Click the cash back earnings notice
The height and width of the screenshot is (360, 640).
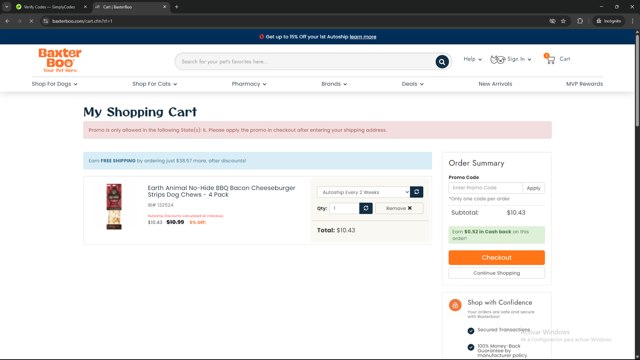pyautogui.click(x=496, y=235)
